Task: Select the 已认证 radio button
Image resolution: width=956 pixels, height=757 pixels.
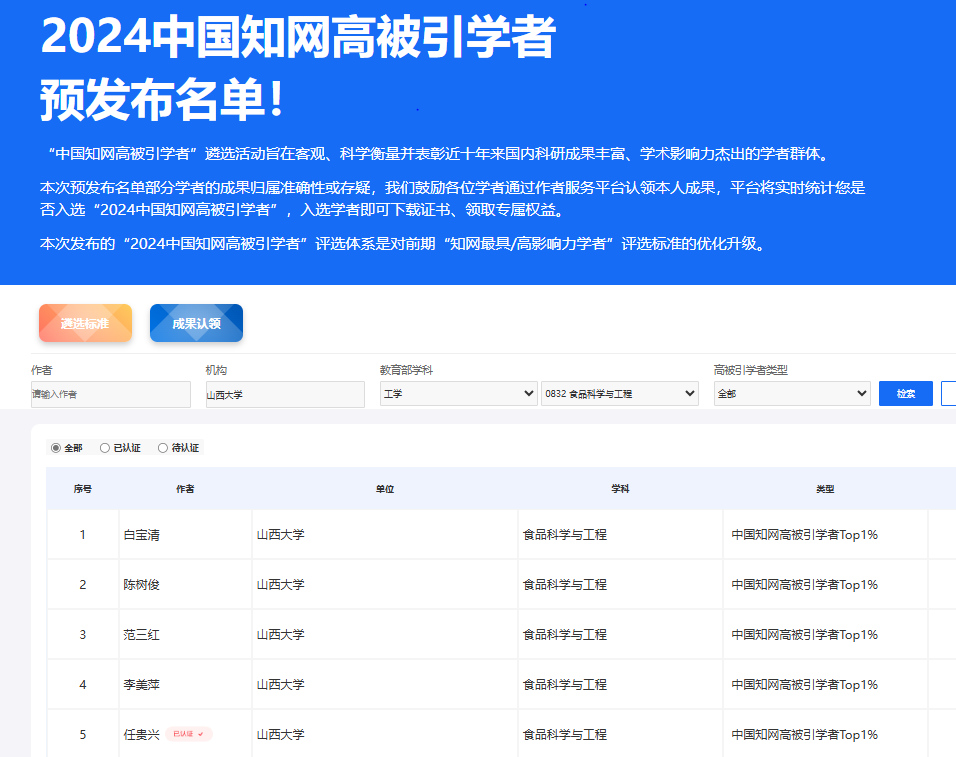Action: click(x=105, y=448)
